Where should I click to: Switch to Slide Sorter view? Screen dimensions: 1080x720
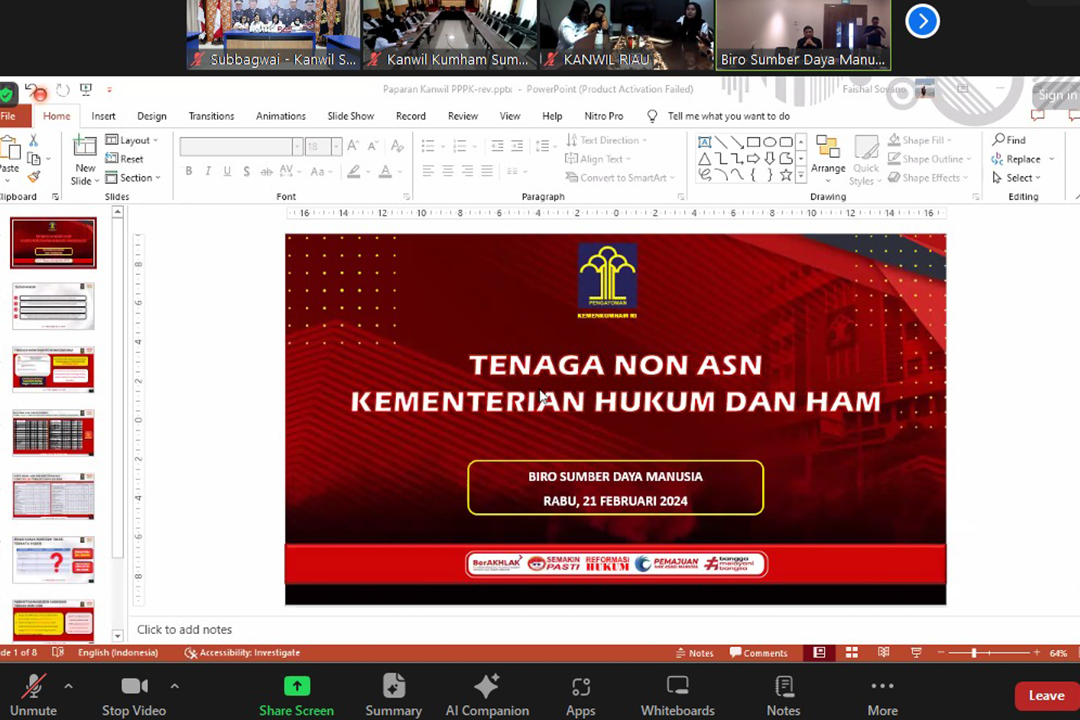click(851, 653)
